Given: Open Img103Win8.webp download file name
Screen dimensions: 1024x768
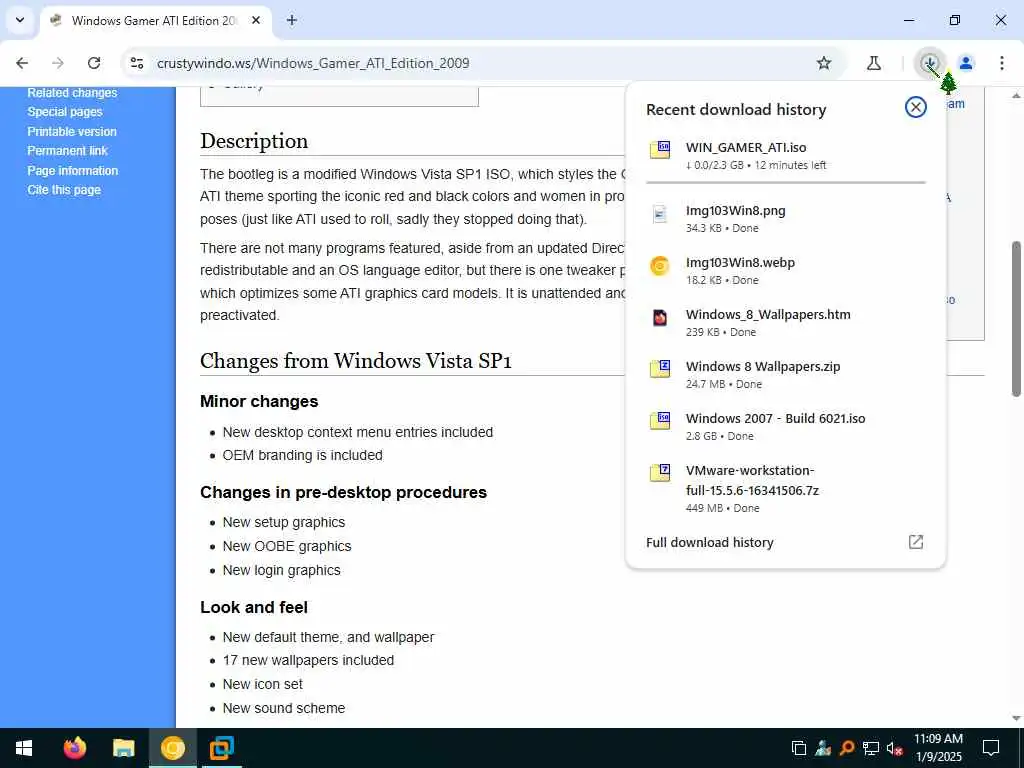Looking at the screenshot, I should (740, 263).
